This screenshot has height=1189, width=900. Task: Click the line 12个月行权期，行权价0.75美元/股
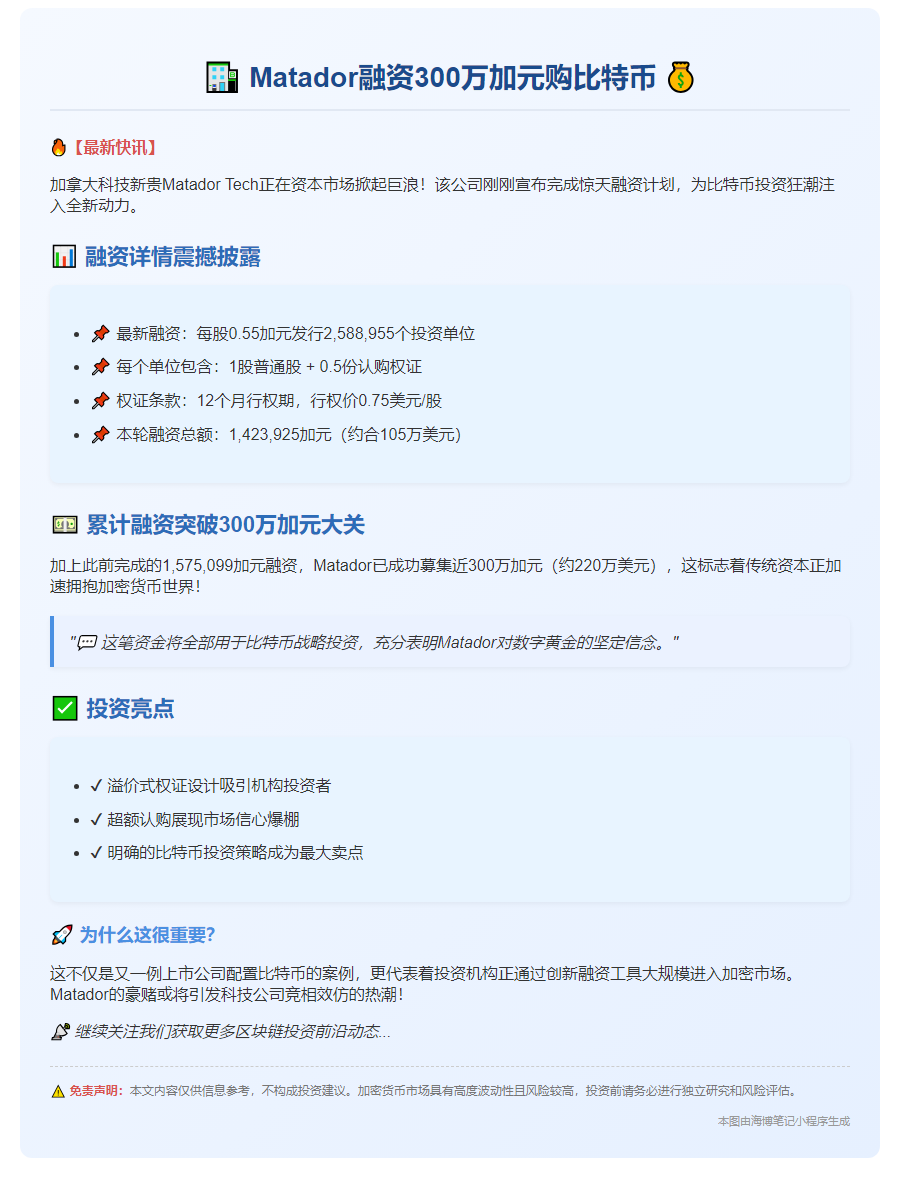[x=319, y=401]
